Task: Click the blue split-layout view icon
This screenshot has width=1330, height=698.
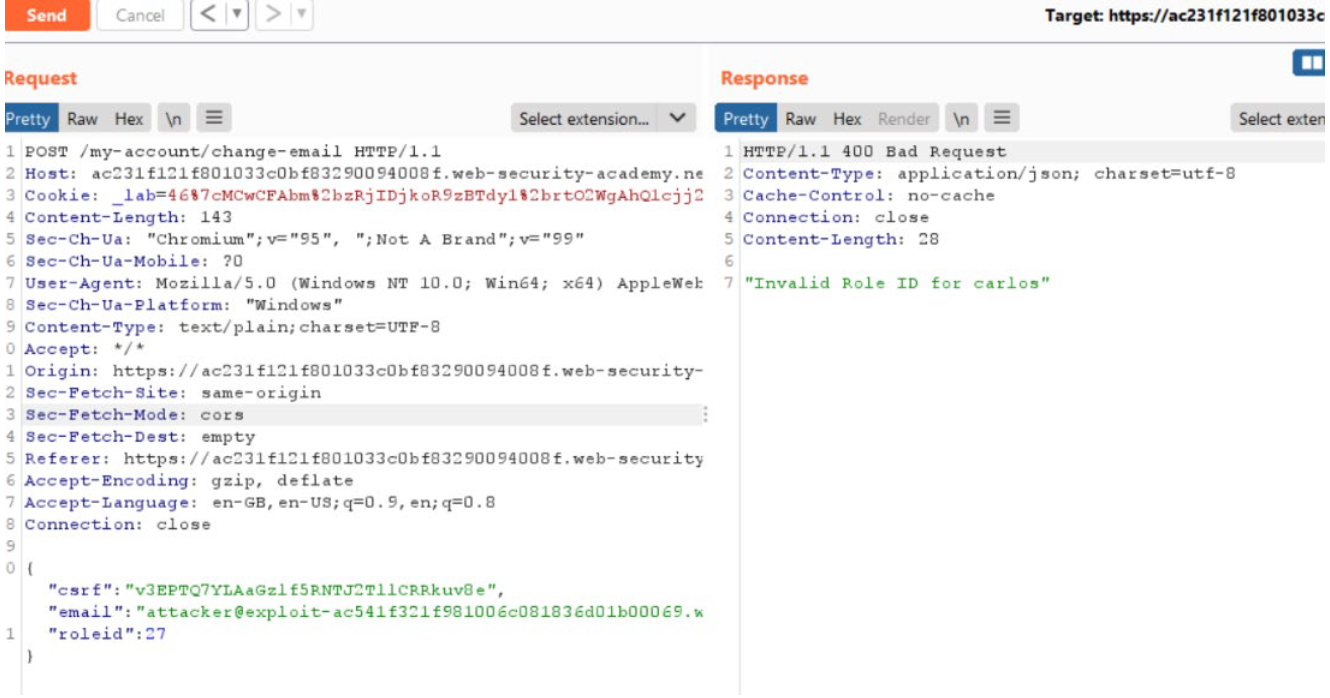Action: 1310,64
